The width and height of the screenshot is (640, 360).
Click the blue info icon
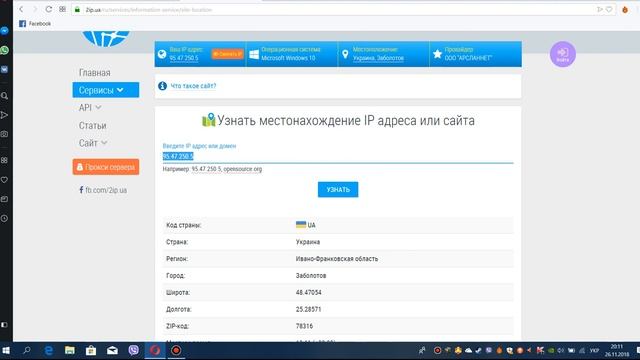coord(162,86)
